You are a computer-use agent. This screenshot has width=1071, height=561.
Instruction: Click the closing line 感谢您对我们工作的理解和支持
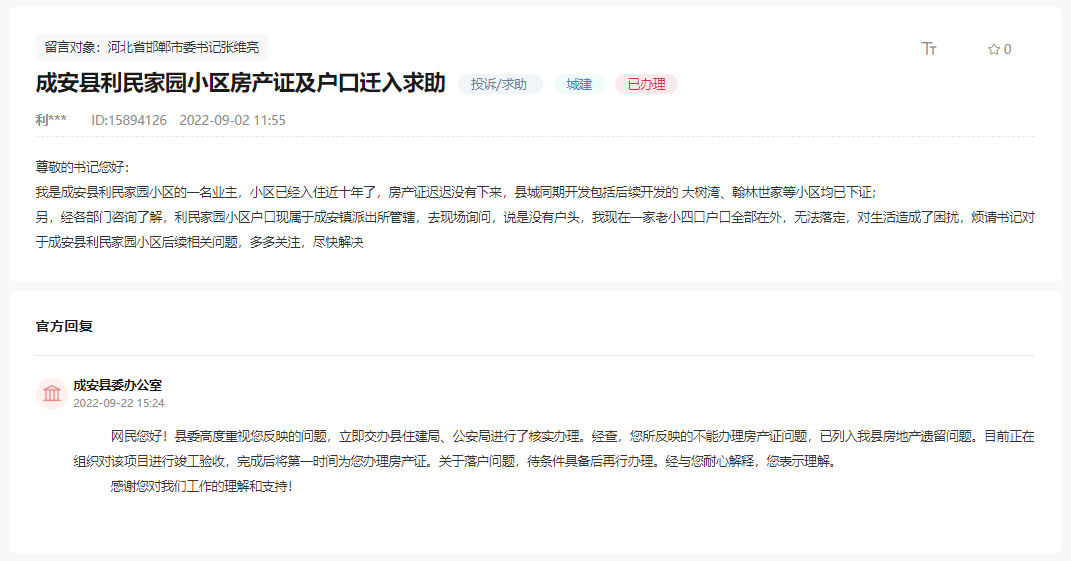(201, 487)
